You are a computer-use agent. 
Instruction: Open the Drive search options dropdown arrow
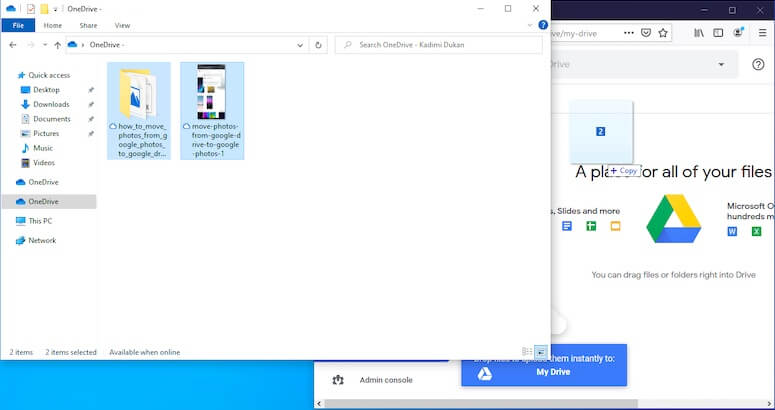[x=721, y=64]
